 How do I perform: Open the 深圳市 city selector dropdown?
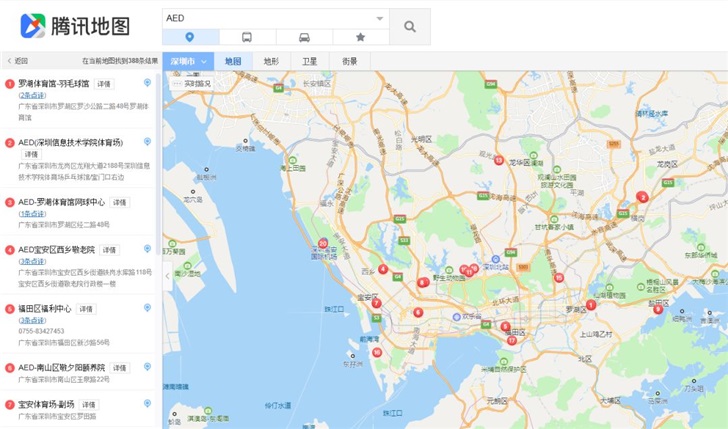point(188,61)
